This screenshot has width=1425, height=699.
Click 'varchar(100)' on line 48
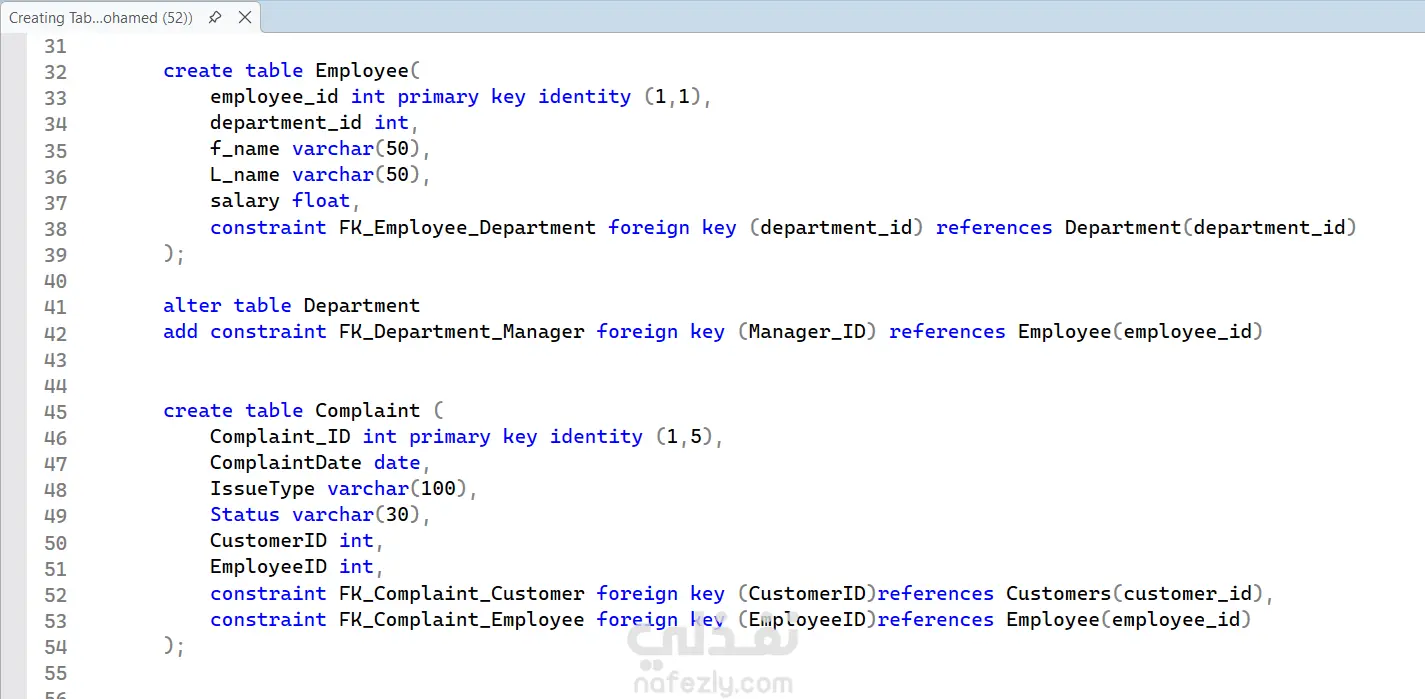point(397,489)
